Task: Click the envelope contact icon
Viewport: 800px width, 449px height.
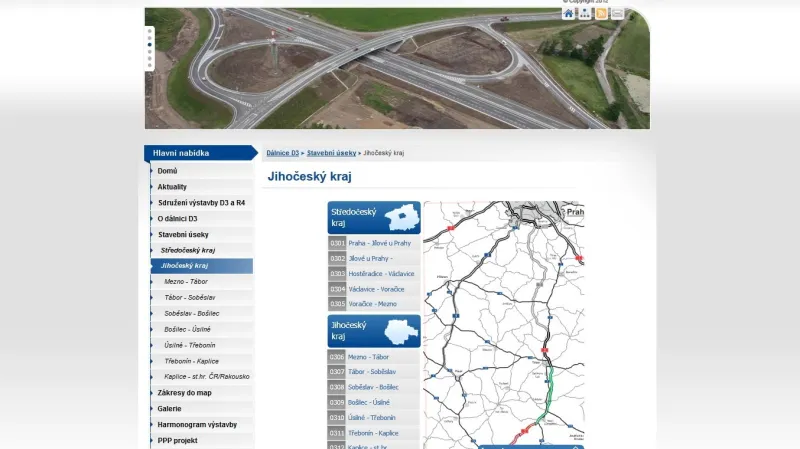Action: (617, 14)
